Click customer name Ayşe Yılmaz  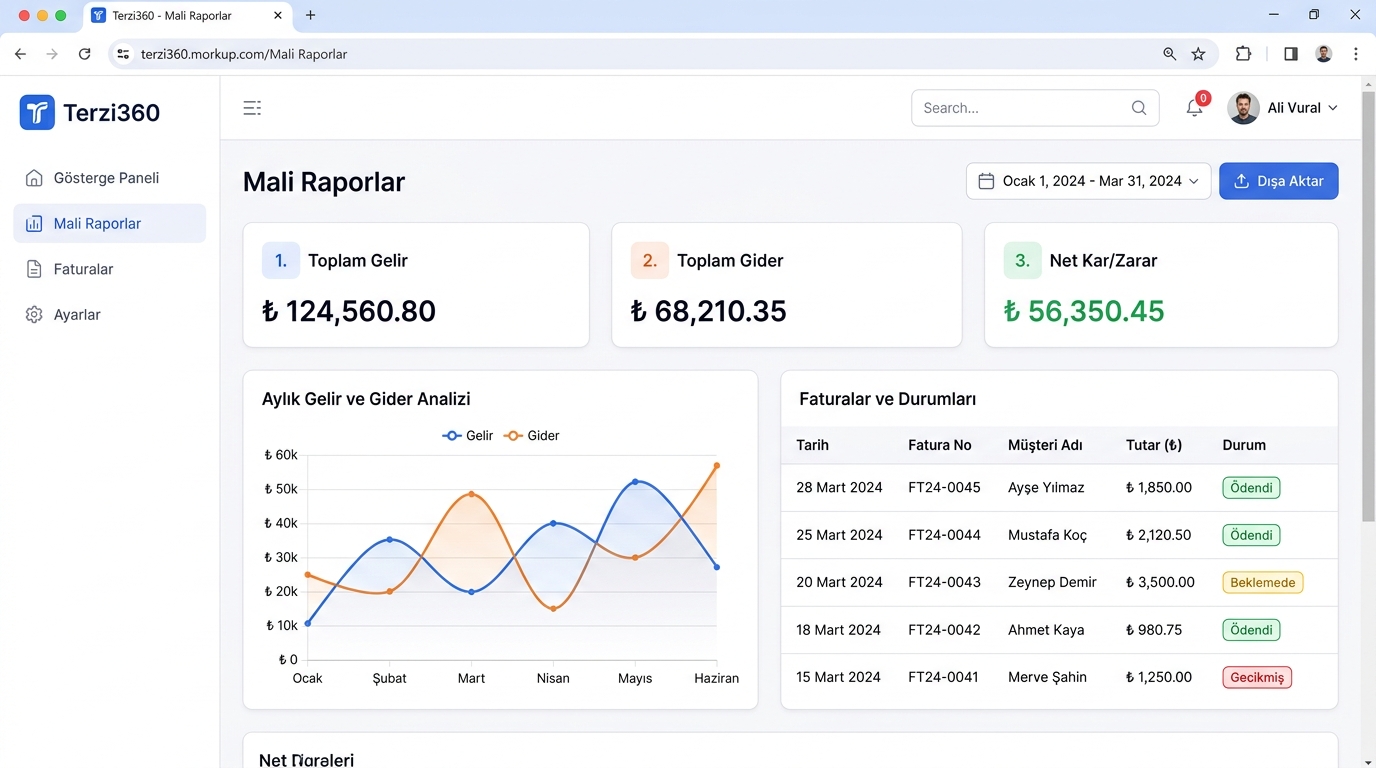click(1046, 488)
